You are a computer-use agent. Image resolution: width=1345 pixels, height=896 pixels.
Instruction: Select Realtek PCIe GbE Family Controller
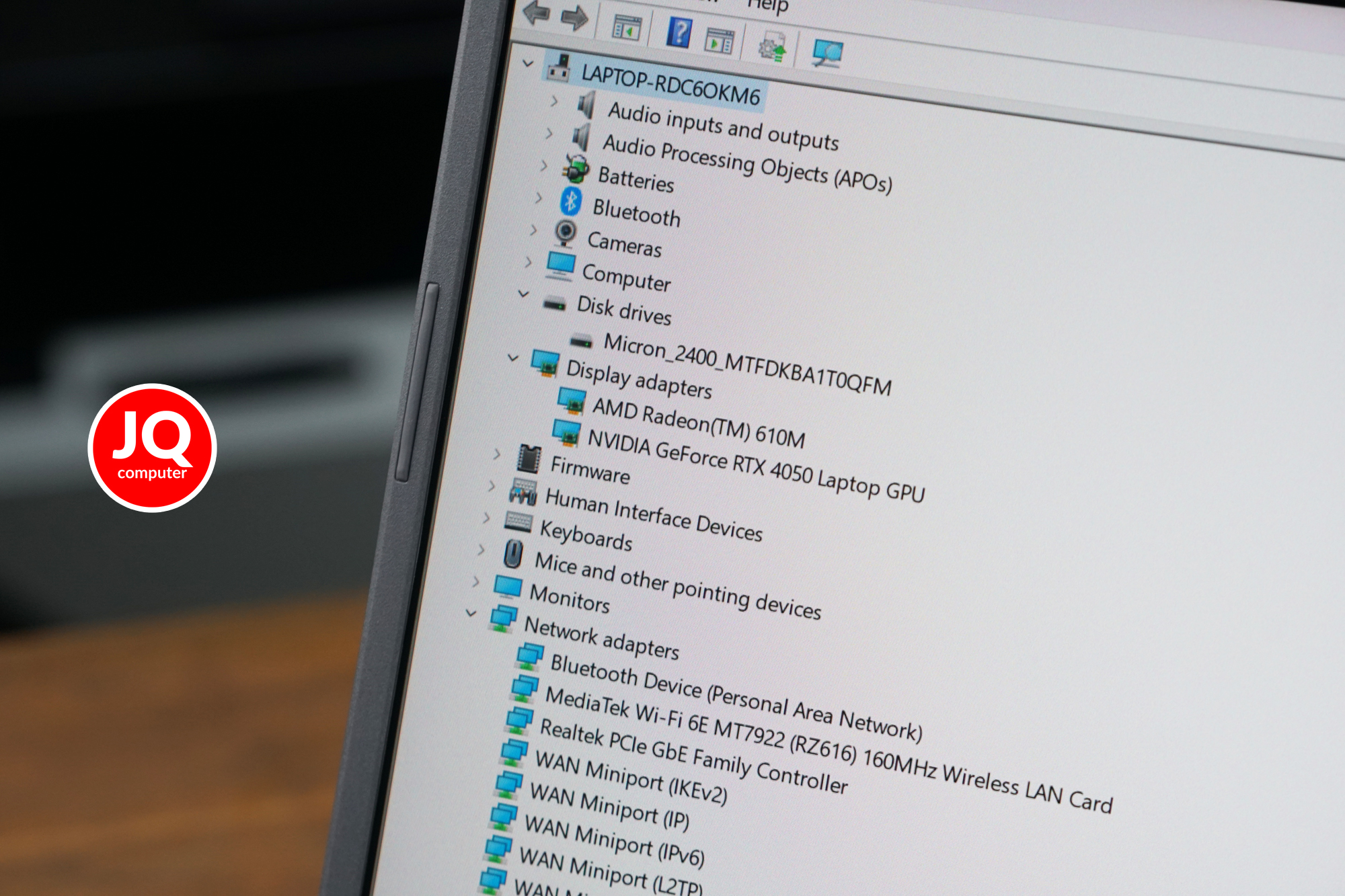click(693, 756)
